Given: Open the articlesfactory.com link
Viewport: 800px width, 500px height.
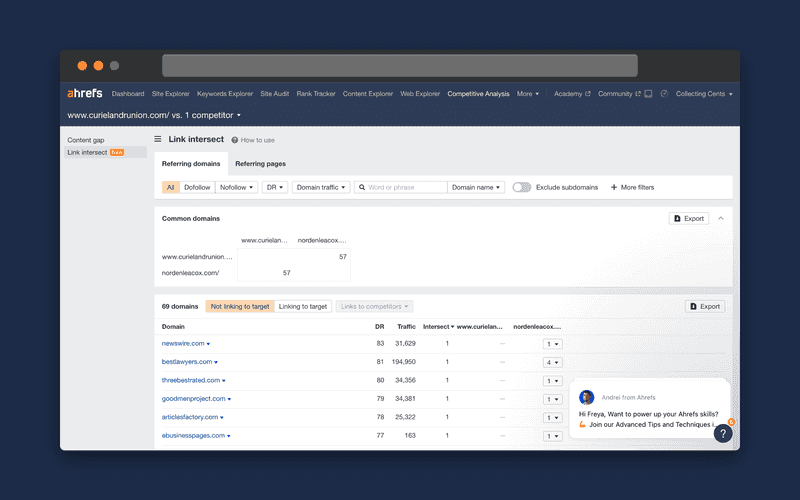Looking at the screenshot, I should (190, 417).
